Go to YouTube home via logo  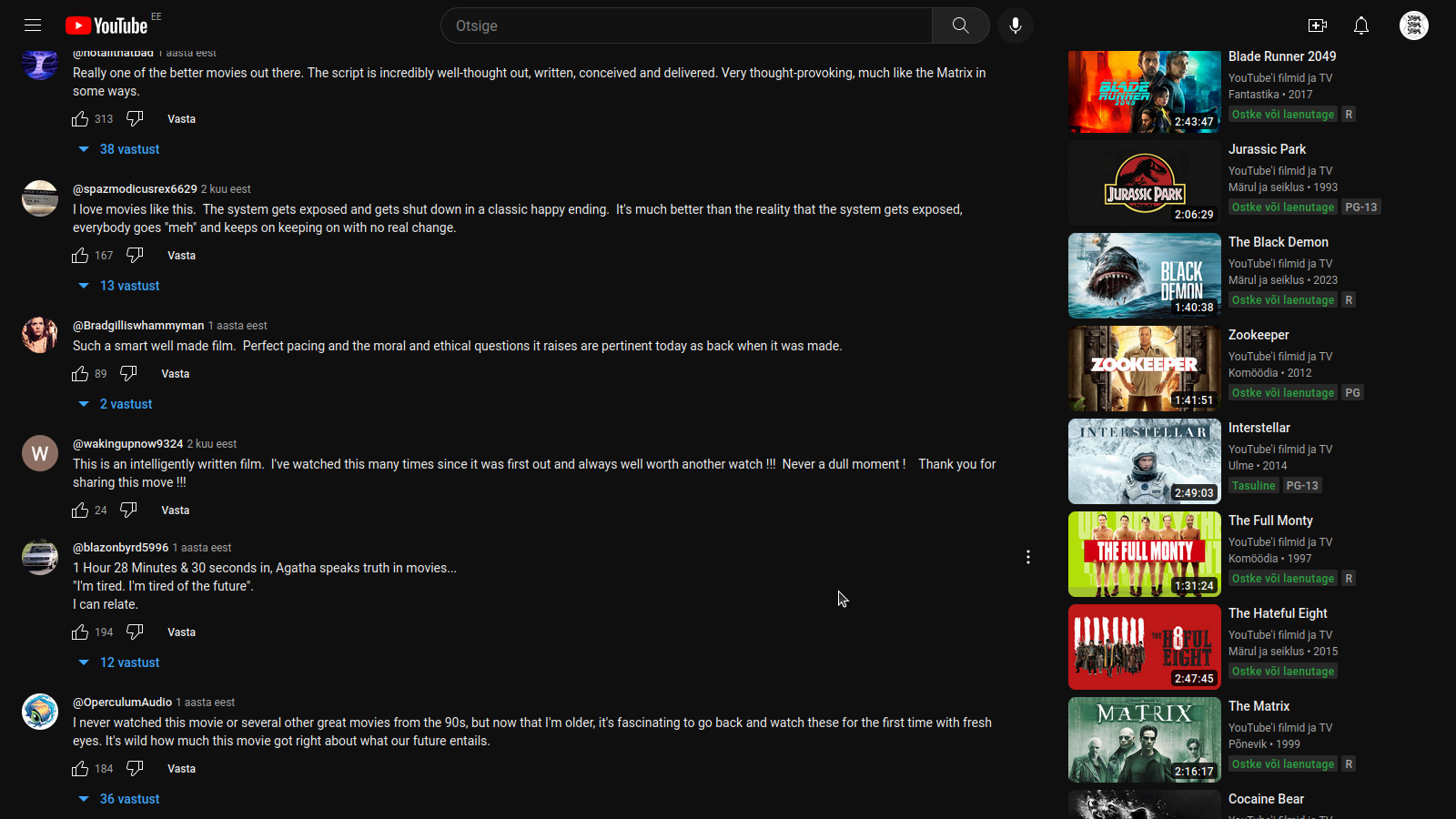coord(106,25)
